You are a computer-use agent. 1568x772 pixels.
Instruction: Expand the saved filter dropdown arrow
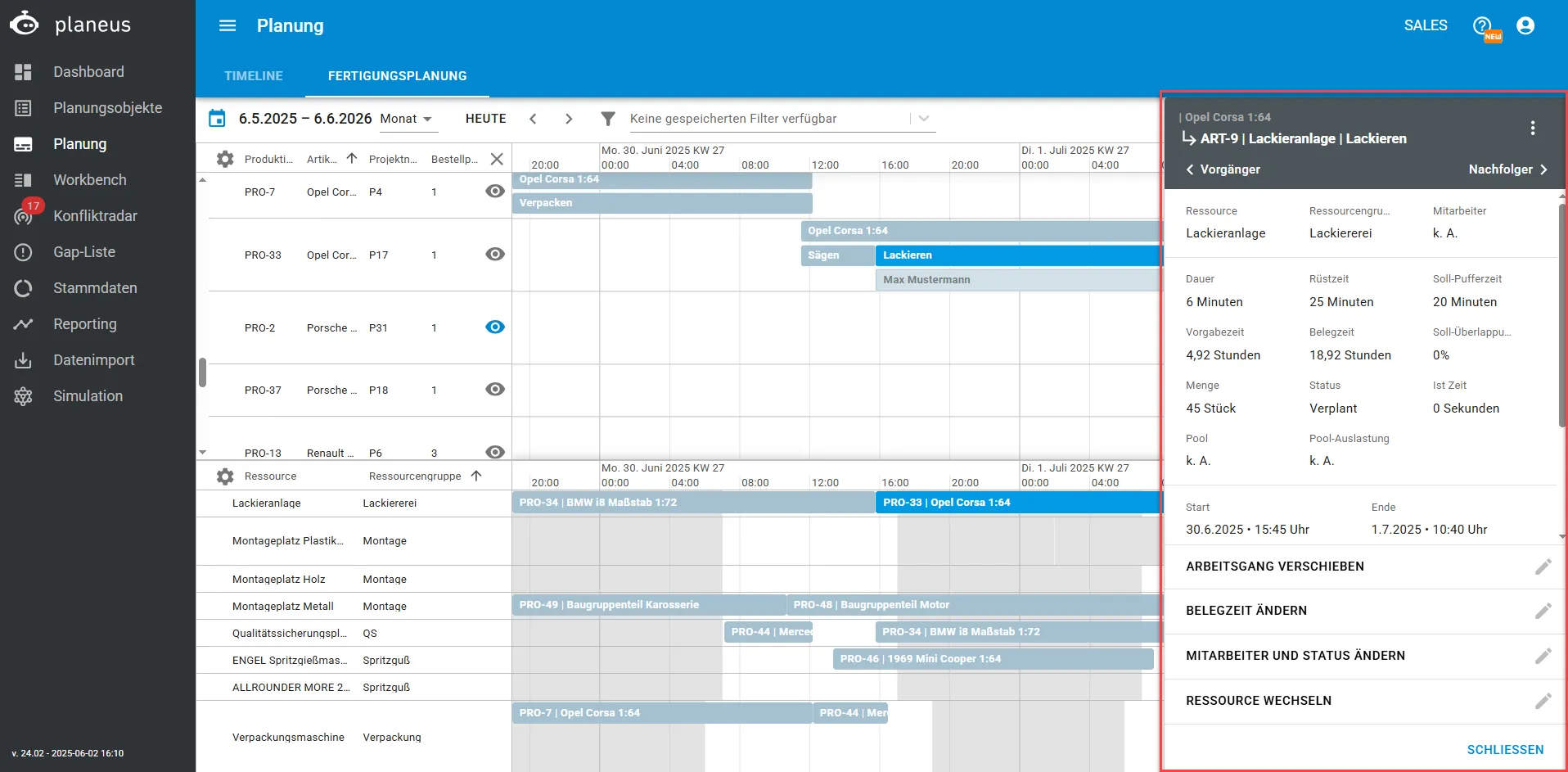pyautogui.click(x=924, y=119)
